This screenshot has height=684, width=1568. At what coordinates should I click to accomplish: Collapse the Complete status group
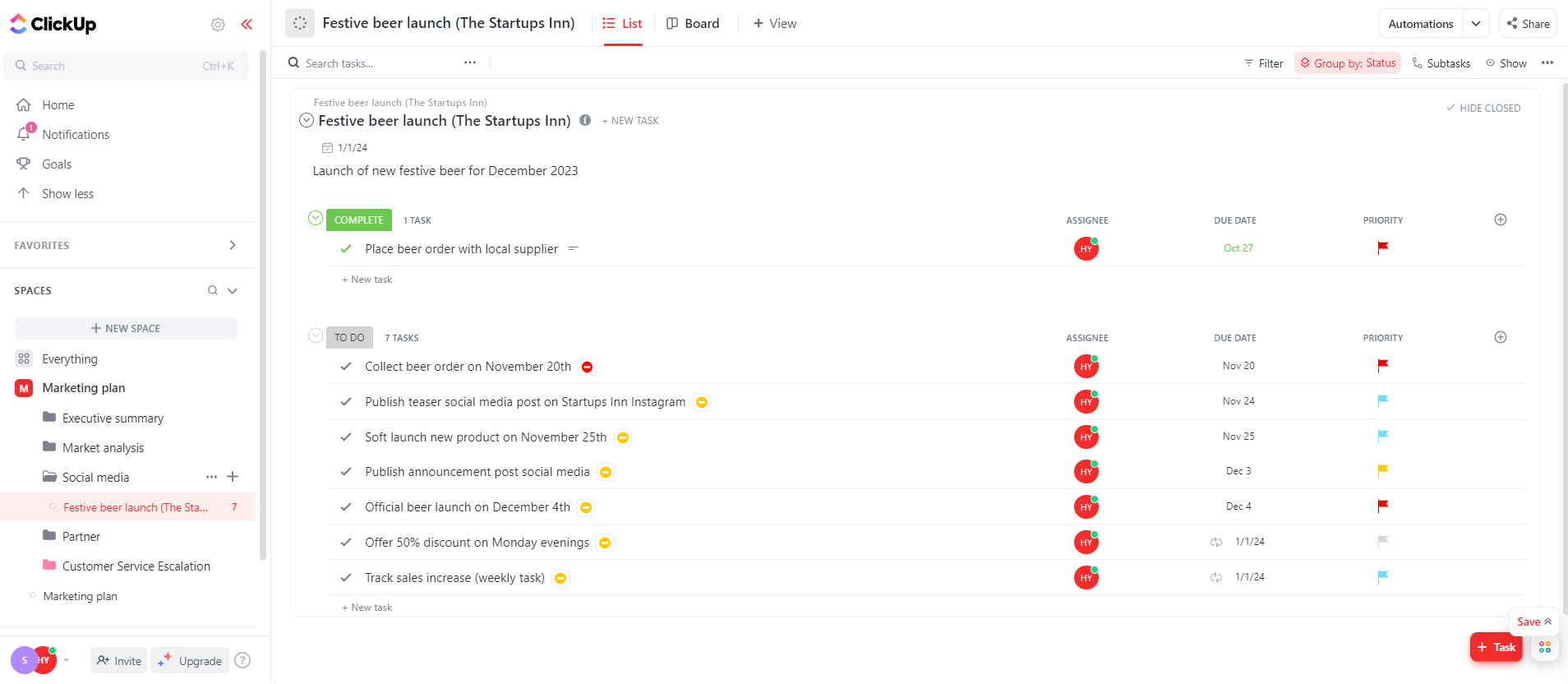[316, 219]
